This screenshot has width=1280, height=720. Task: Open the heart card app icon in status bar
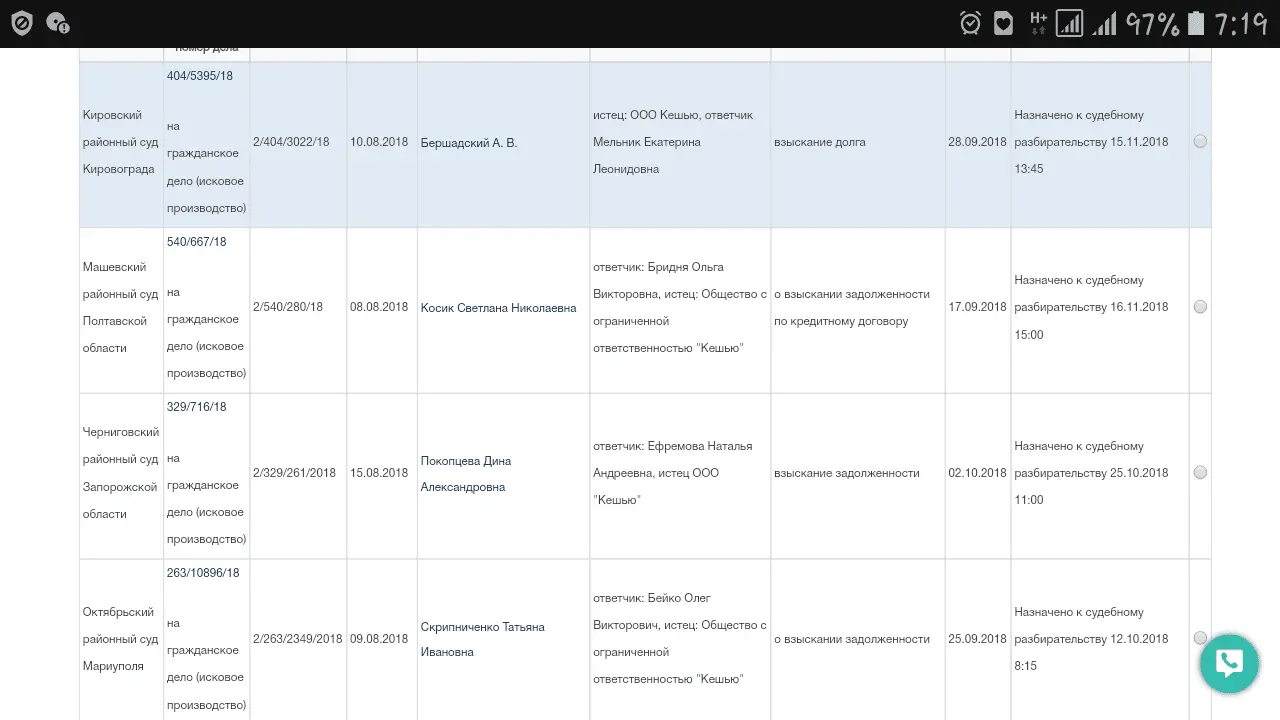click(x=1002, y=20)
